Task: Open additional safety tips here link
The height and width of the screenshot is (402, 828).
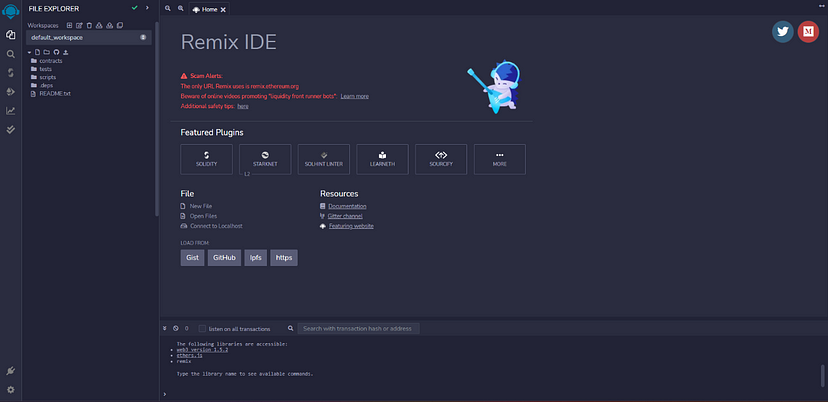Action: 243,106
